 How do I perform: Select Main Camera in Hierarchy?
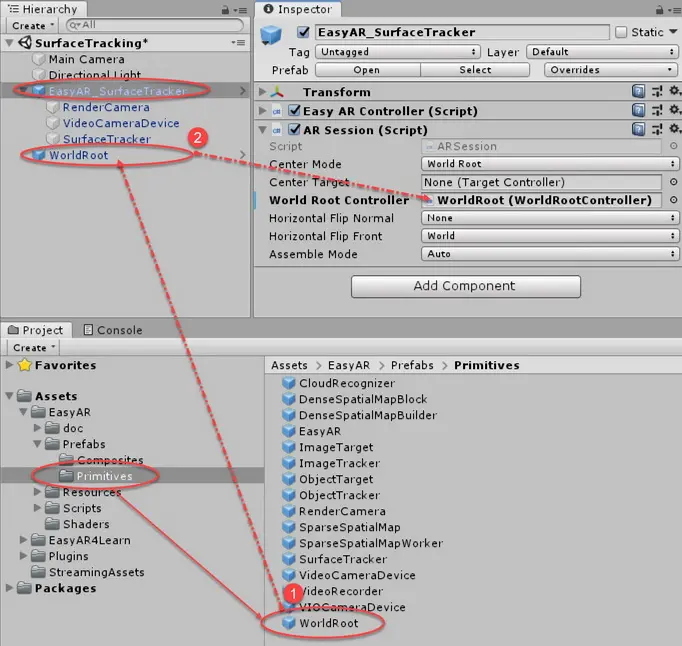pyautogui.click(x=87, y=59)
